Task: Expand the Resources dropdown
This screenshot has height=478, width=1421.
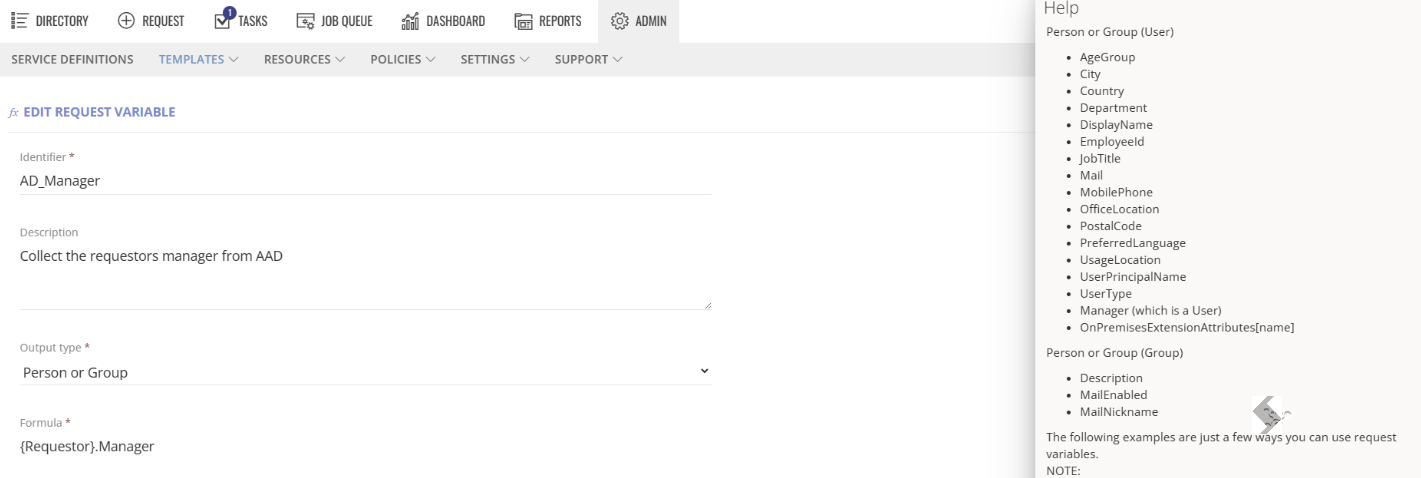Action: (x=304, y=59)
